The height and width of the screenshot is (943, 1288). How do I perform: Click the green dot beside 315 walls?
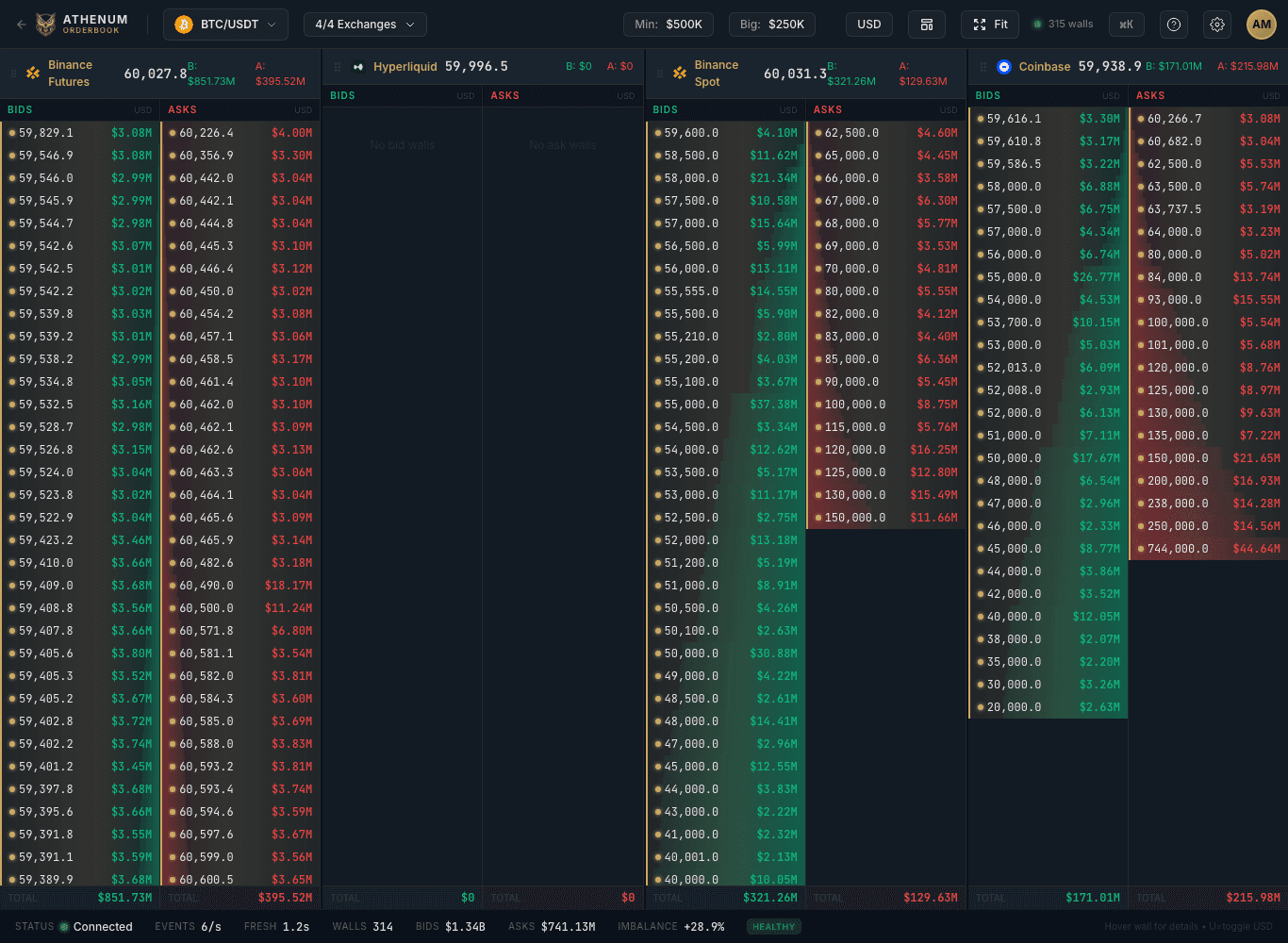coord(1038,25)
